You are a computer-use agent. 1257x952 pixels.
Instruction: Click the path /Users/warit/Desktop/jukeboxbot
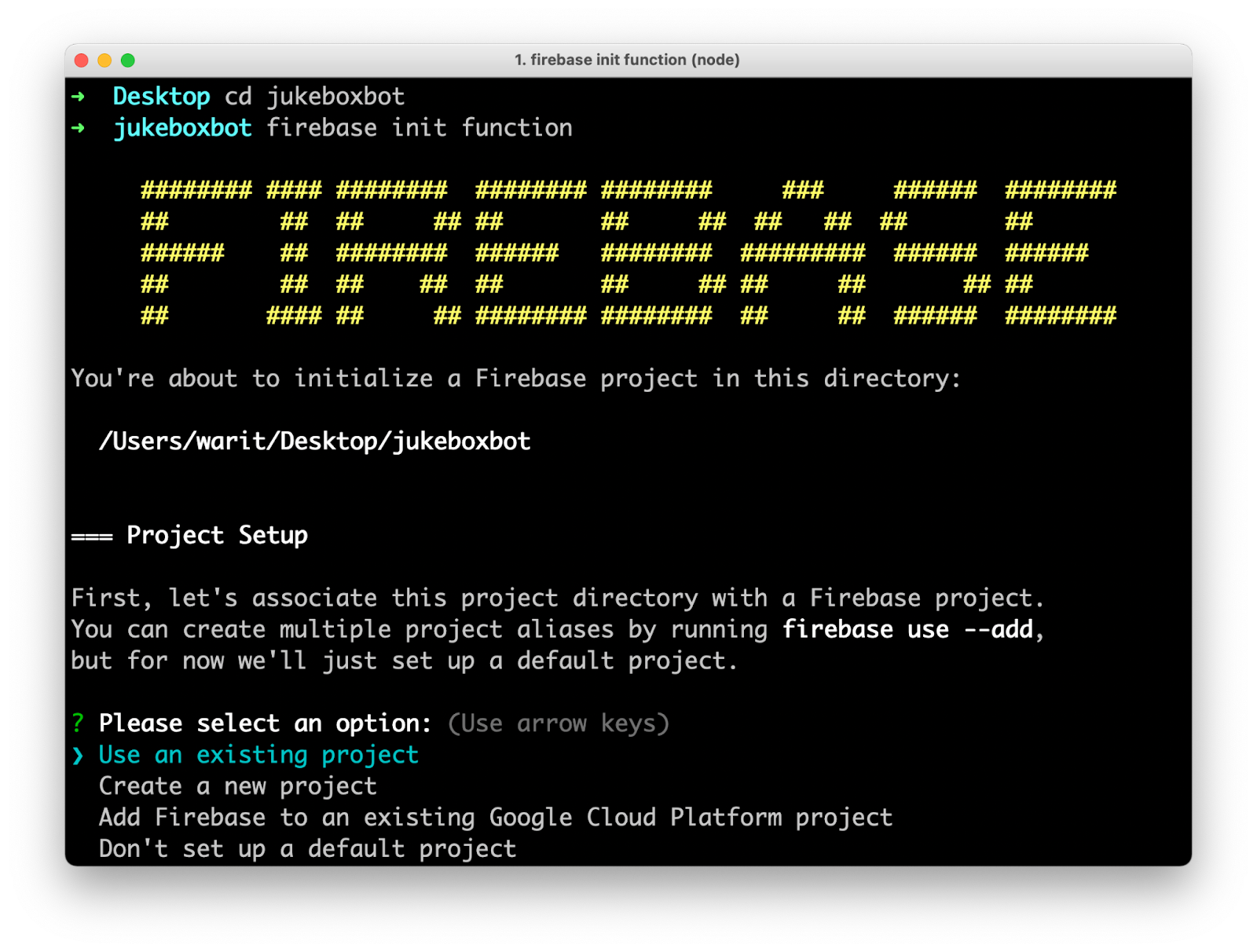point(314,441)
